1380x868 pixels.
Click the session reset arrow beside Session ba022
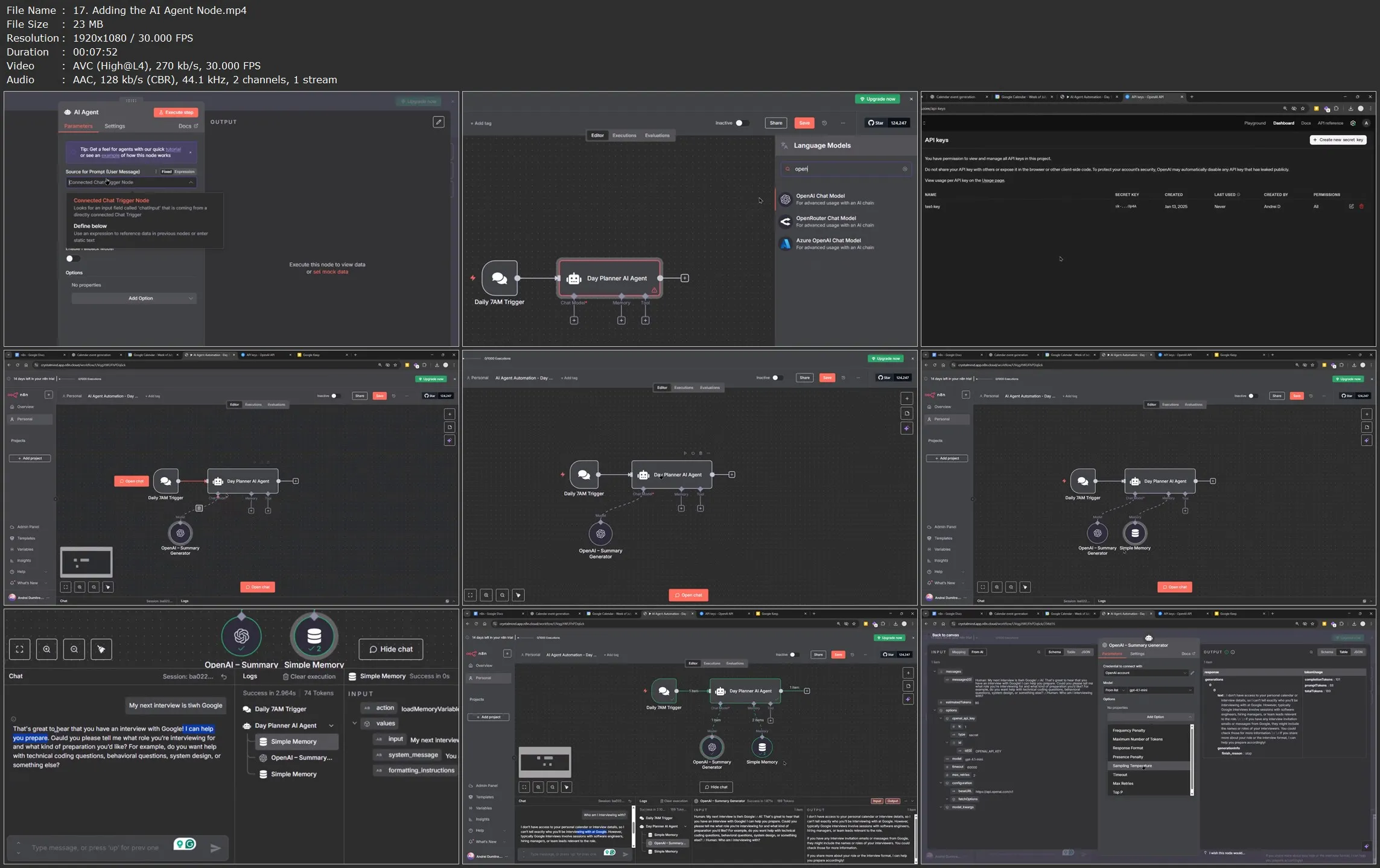pyautogui.click(x=224, y=677)
